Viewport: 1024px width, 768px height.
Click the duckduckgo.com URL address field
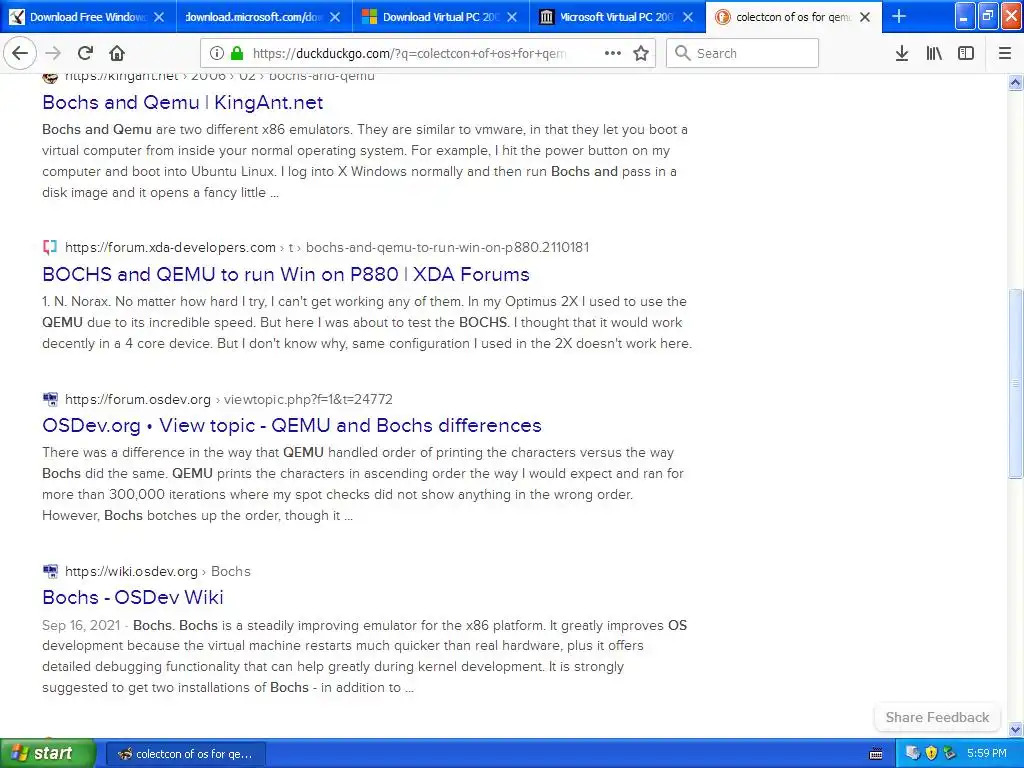click(x=409, y=54)
